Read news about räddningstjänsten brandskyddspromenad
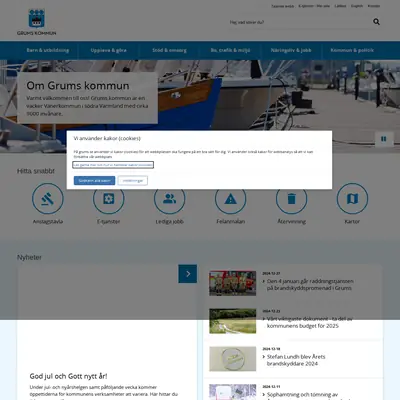The height and width of the screenshot is (400, 400). pyautogui.click(x=309, y=285)
